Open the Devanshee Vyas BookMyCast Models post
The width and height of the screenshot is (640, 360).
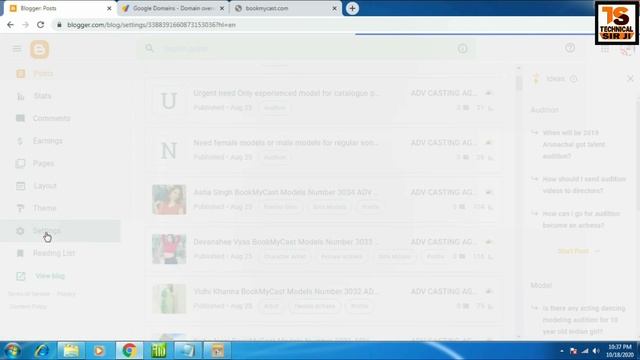[x=284, y=242]
